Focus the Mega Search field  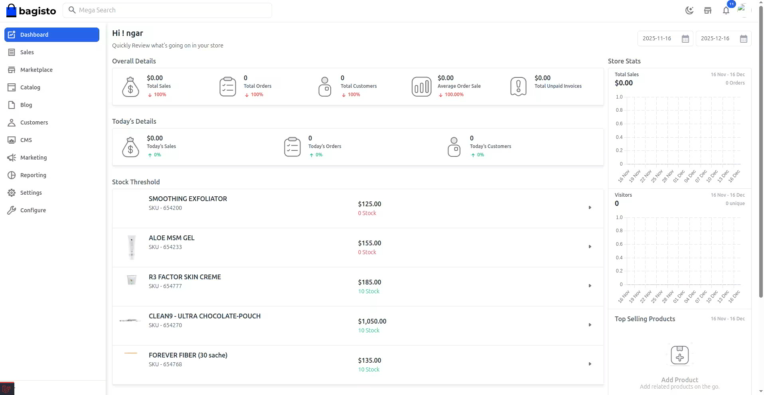[167, 10]
